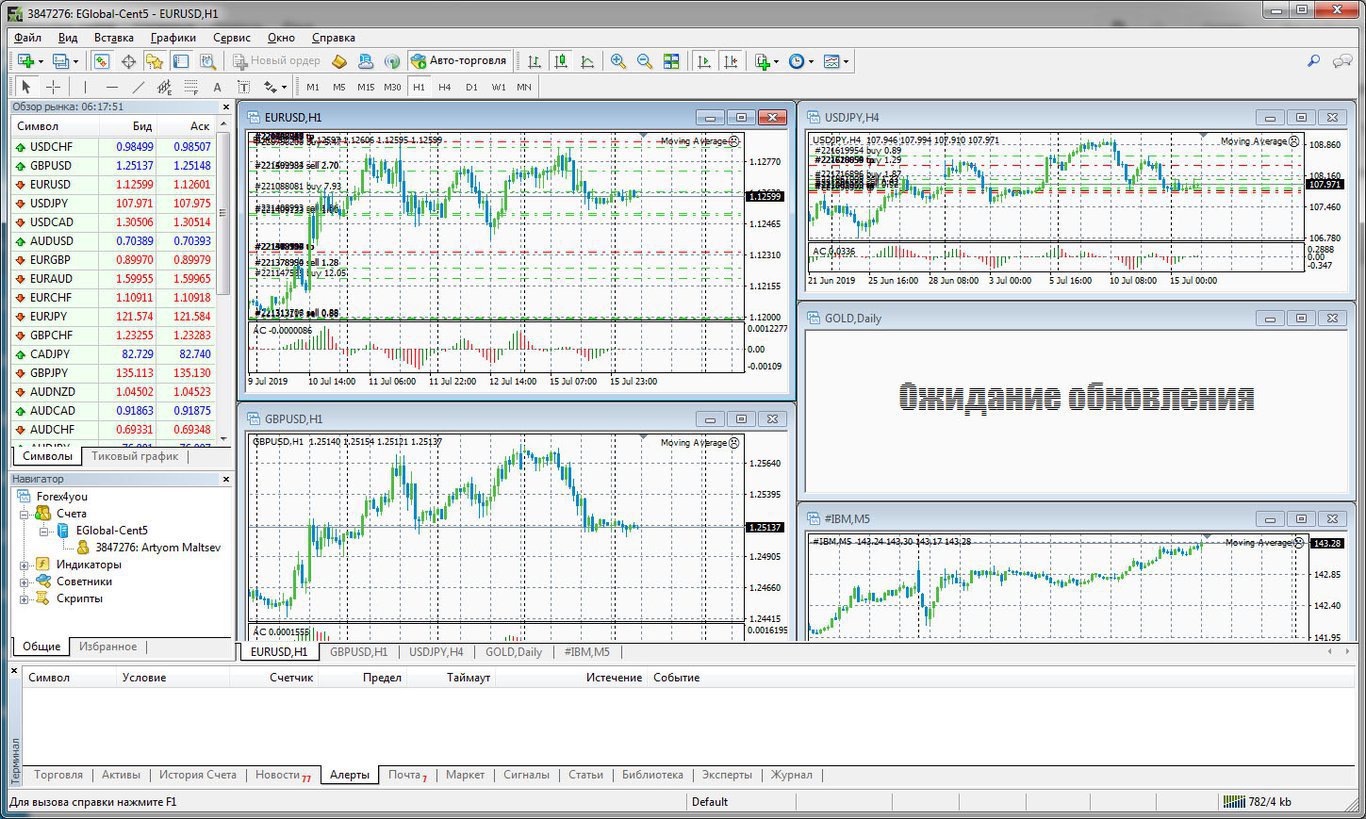Zoom out the chart with magnifier minus
The image size is (1366, 819).
pyautogui.click(x=644, y=61)
